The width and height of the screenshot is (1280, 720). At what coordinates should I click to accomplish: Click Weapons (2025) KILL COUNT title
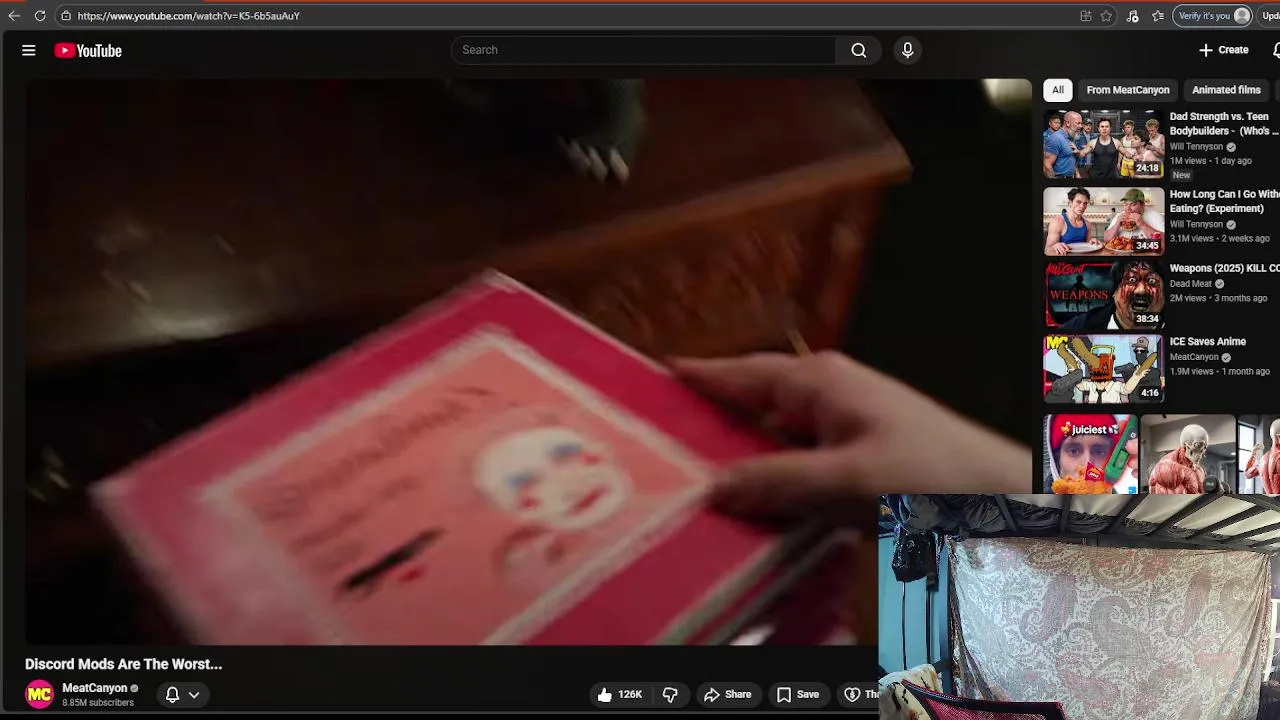tap(1225, 268)
